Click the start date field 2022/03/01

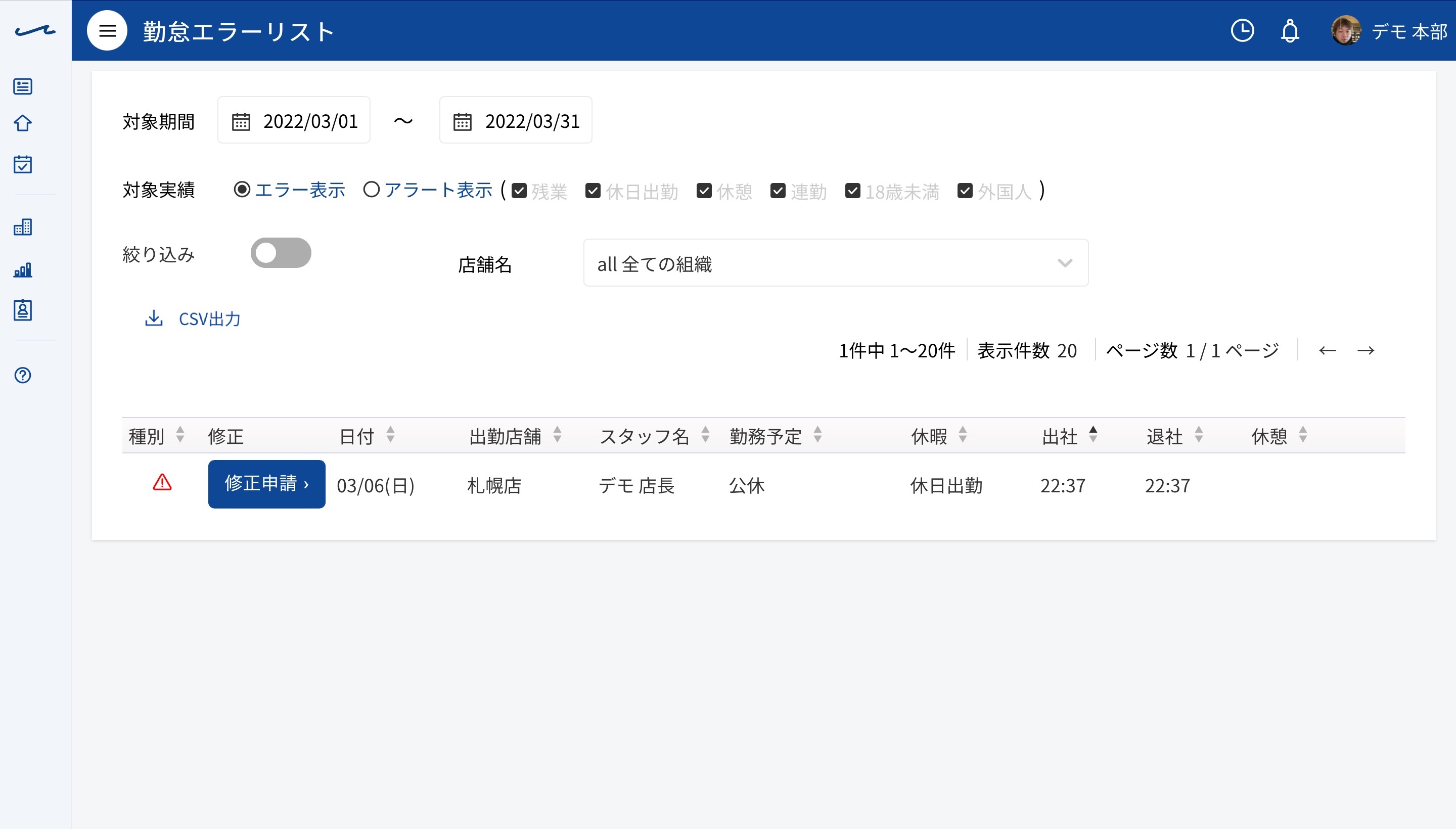pyautogui.click(x=294, y=120)
